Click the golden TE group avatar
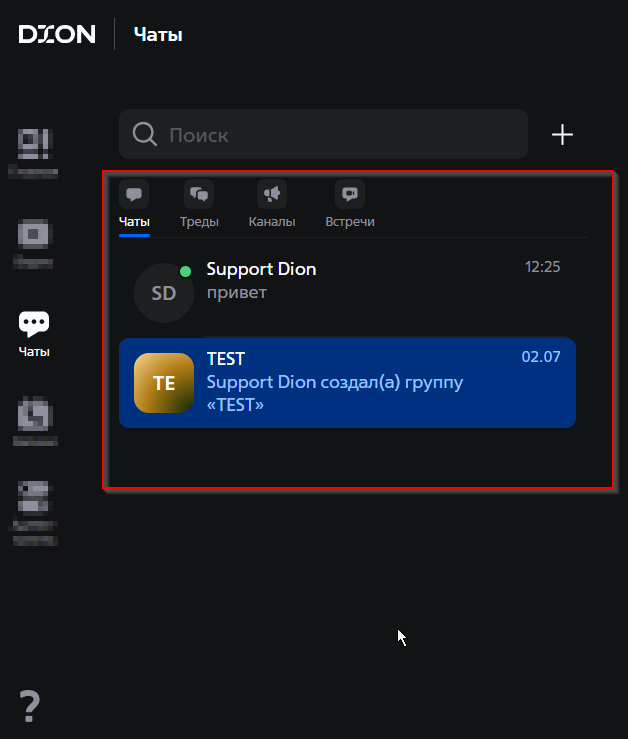628x739 pixels. coord(163,383)
